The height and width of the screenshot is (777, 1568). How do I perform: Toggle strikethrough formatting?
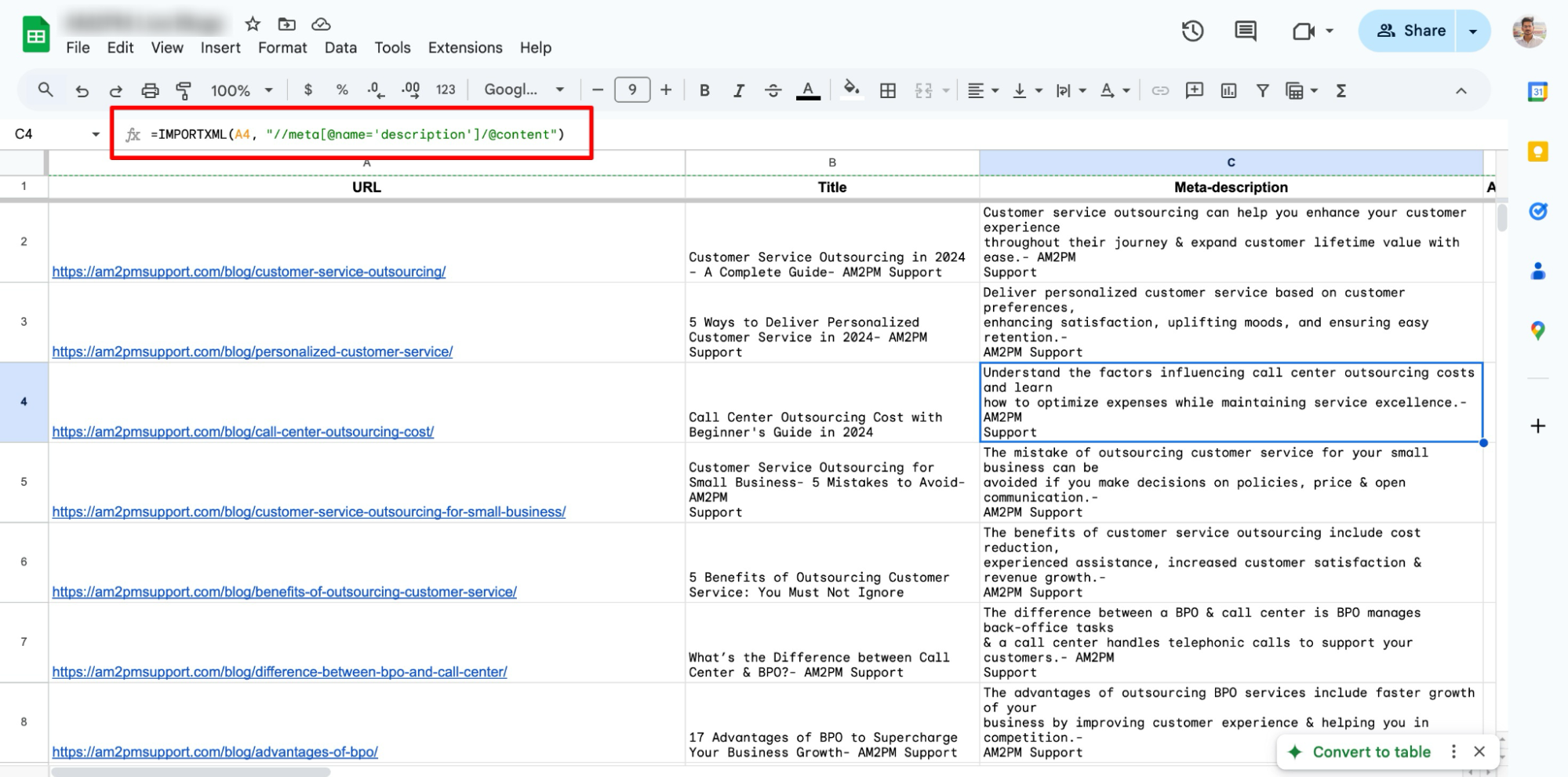click(x=773, y=89)
